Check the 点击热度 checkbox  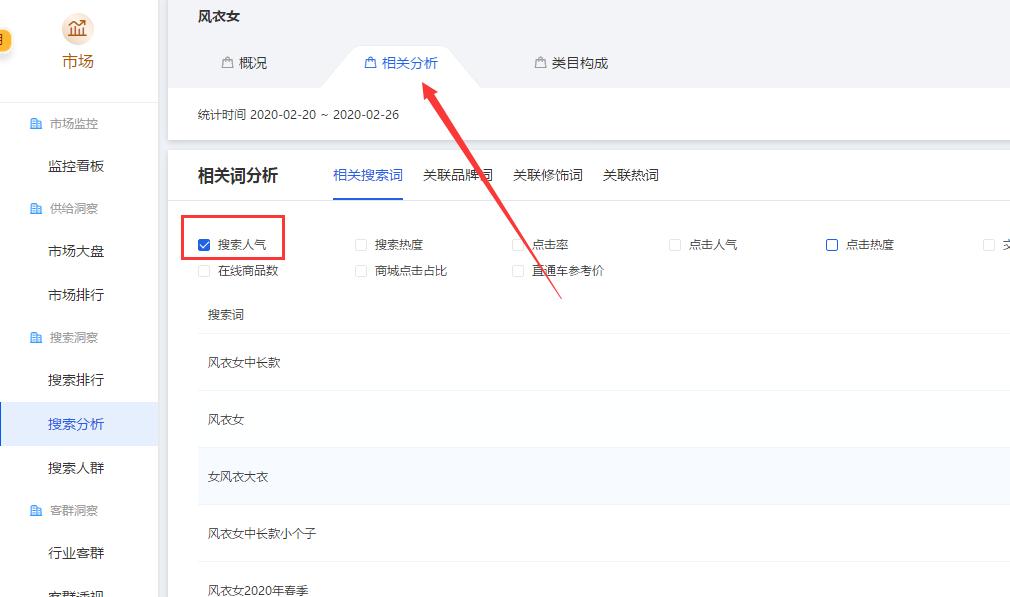pos(831,243)
